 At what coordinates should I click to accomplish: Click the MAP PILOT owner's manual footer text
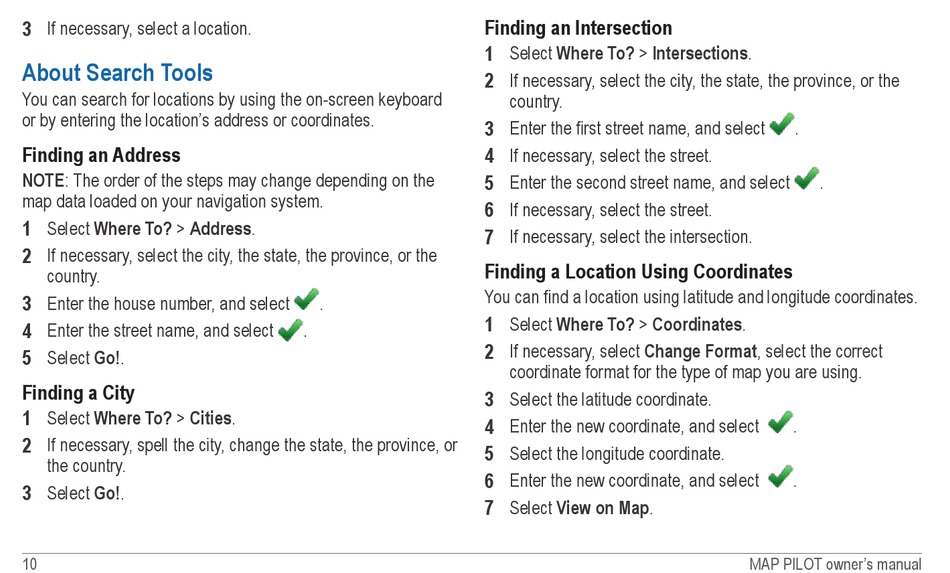point(835,565)
